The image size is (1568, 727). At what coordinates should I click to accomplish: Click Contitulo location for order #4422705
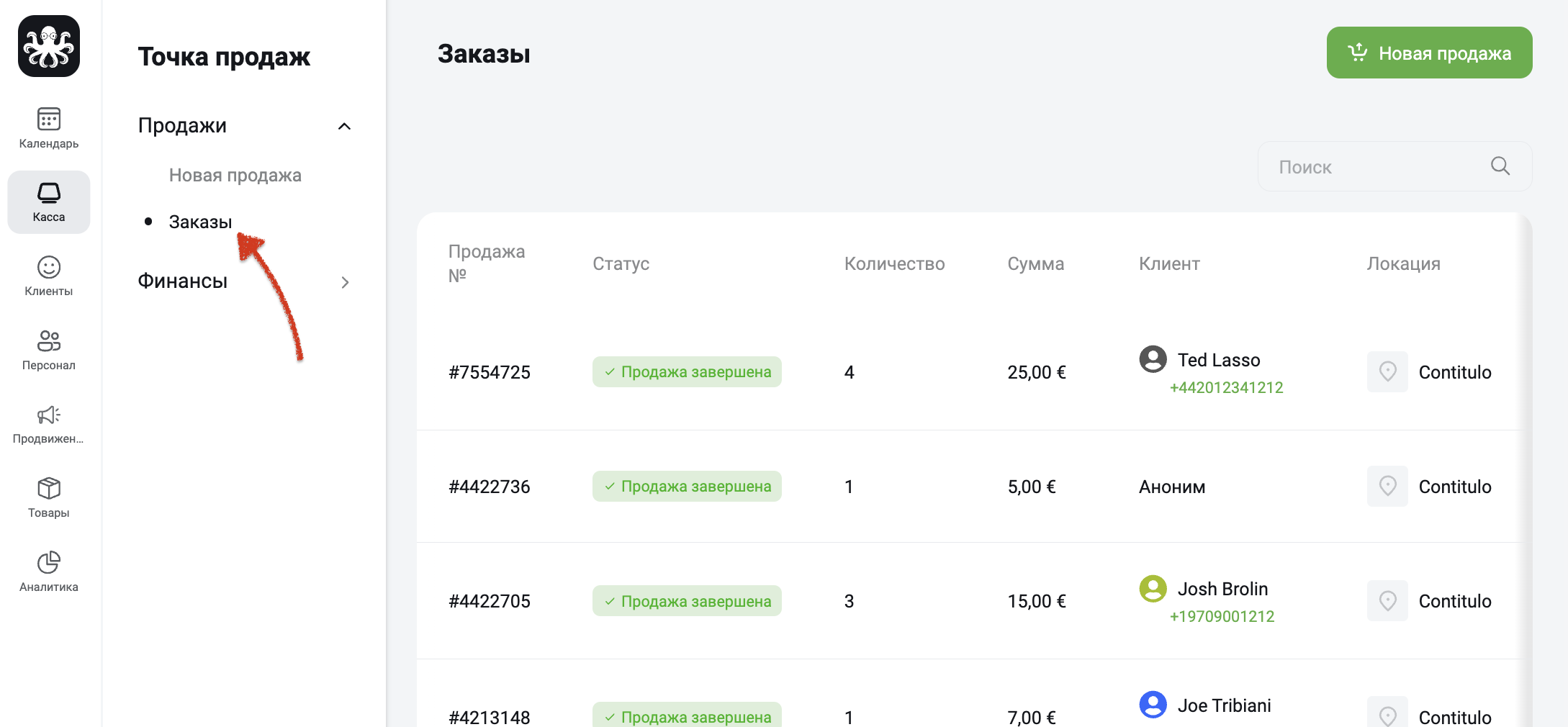coord(1455,601)
